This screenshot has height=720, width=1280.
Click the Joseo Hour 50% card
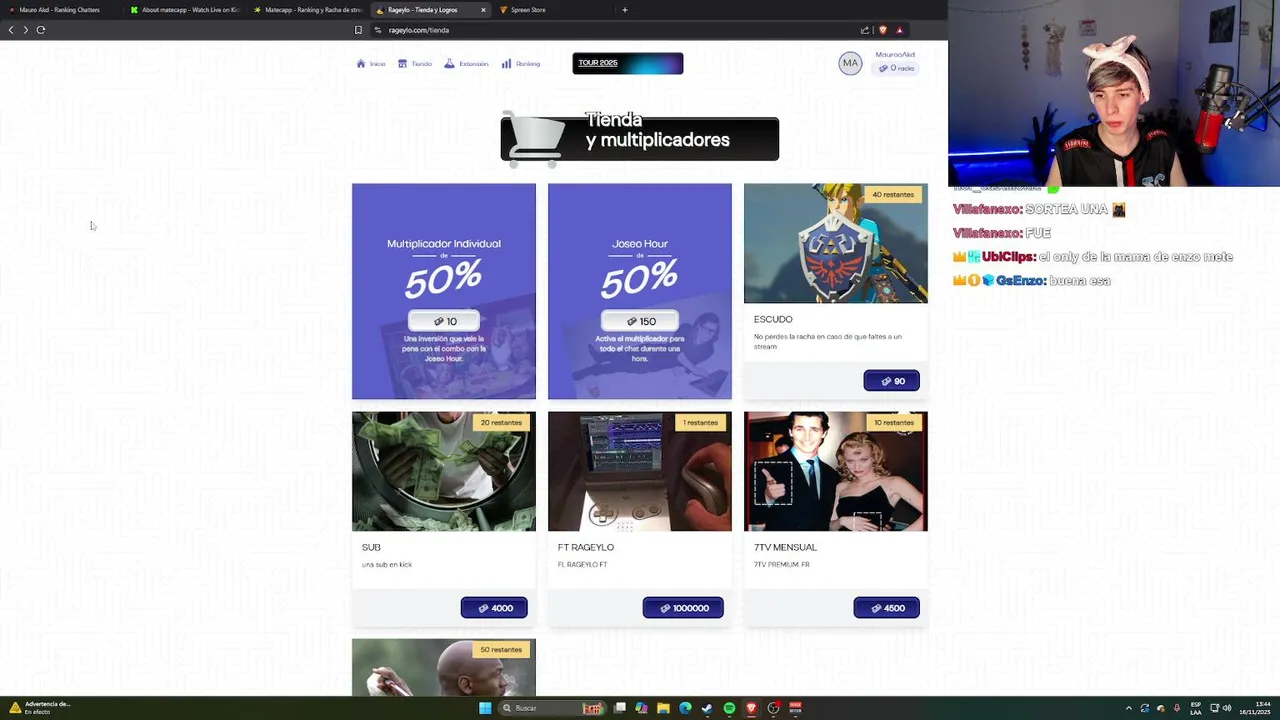pos(640,291)
